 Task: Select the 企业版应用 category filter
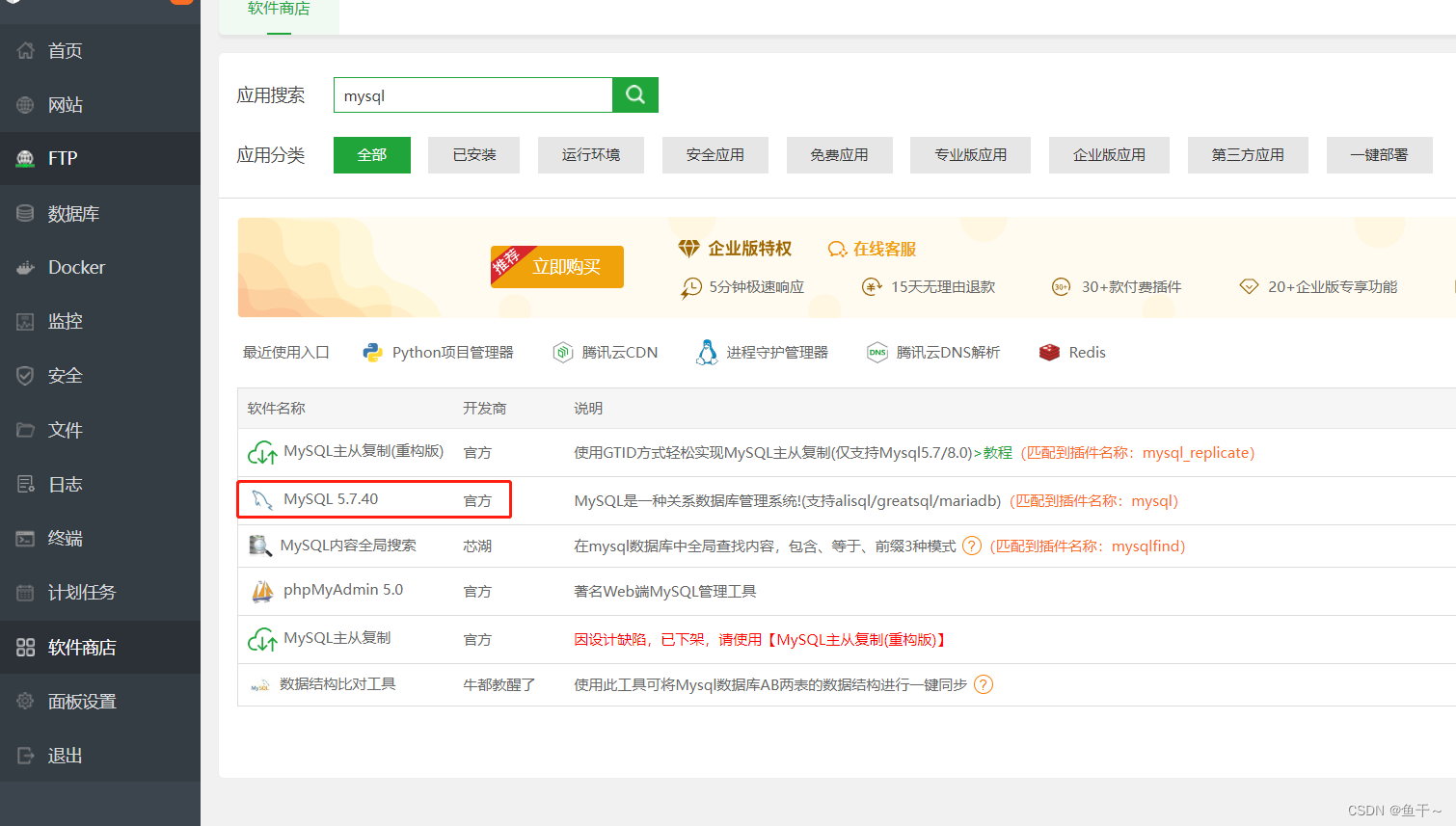pyautogui.click(x=1110, y=155)
